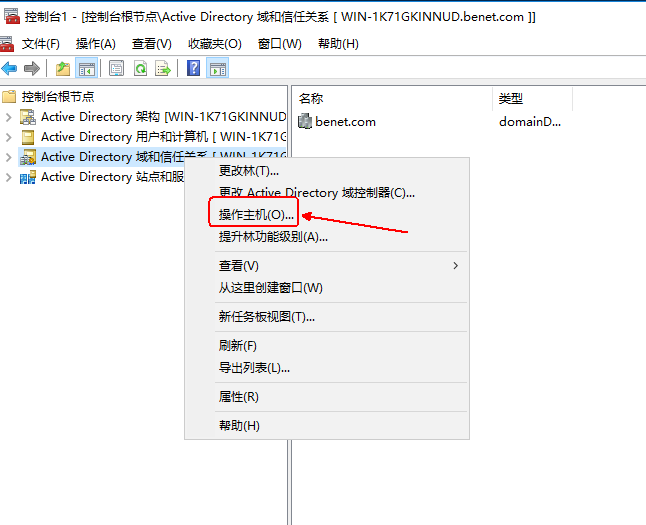Expand Active Directory 站点和服务 node

9,177
